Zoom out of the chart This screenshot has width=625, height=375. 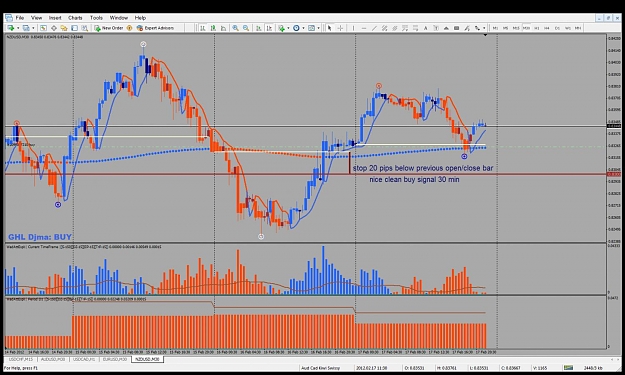pos(246,28)
